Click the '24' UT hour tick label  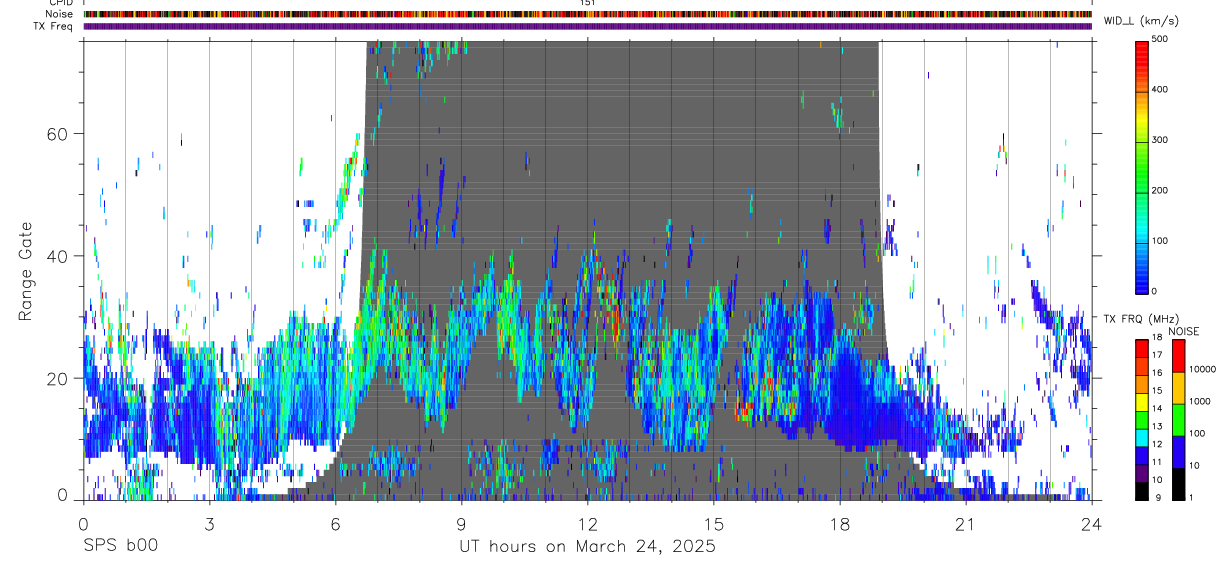coord(1092,523)
